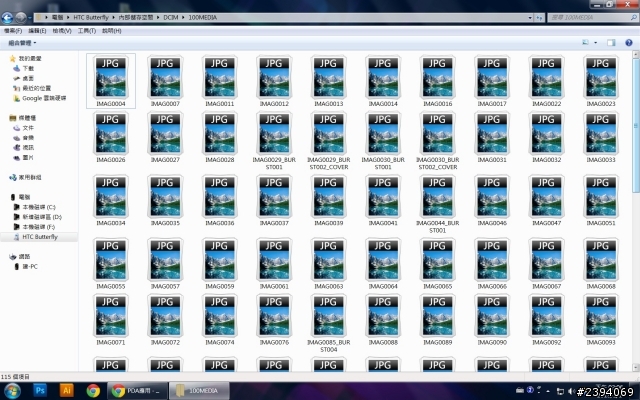Go back with the Back arrow button
Screen dimensions: 640x400
[x=7, y=18]
